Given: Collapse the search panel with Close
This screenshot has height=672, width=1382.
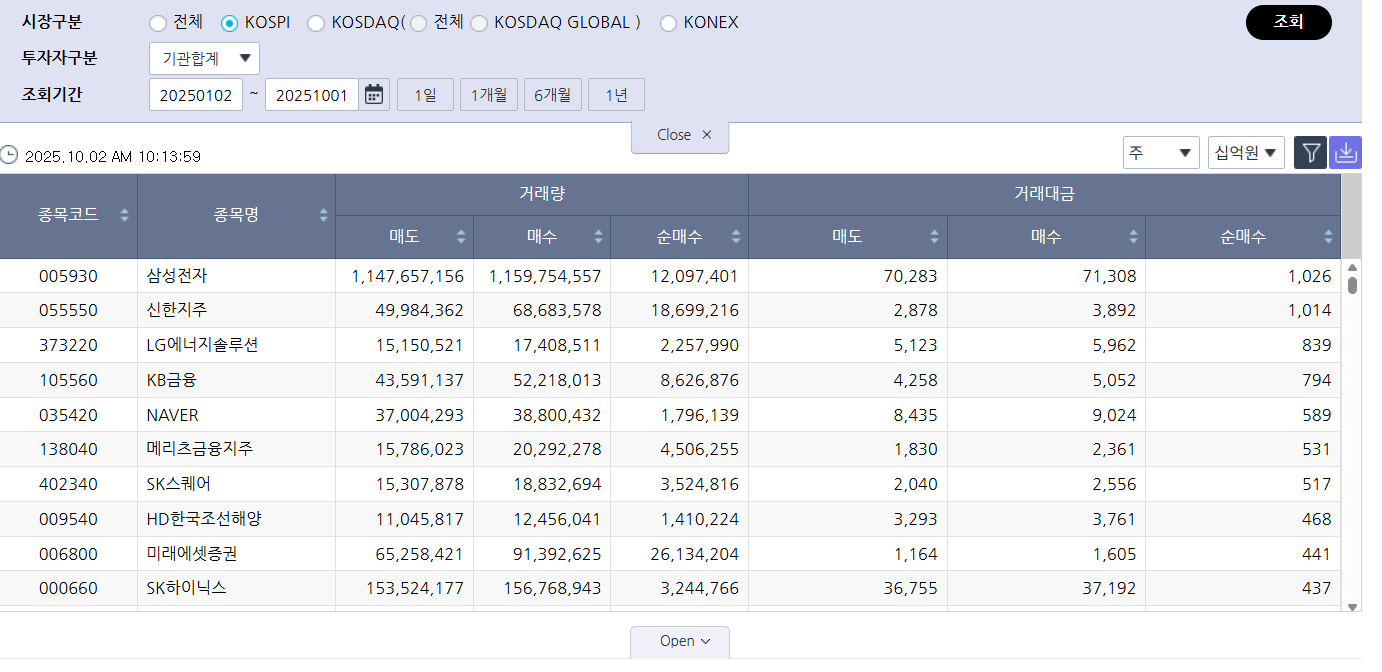Looking at the screenshot, I should tap(680, 136).
